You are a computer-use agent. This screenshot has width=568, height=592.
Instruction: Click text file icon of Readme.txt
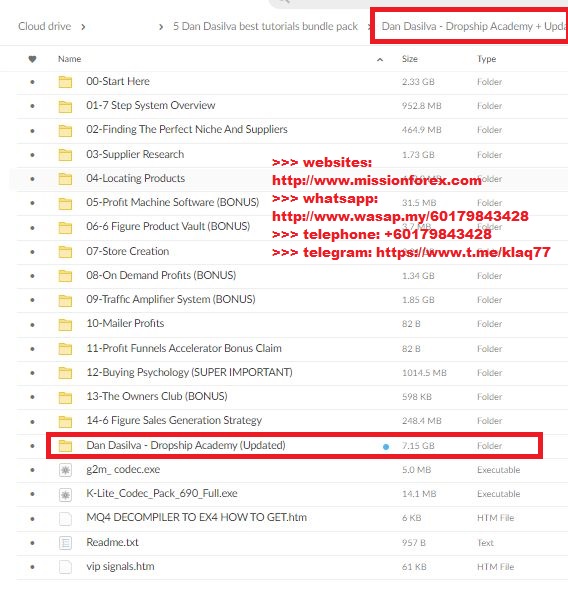pos(65,543)
